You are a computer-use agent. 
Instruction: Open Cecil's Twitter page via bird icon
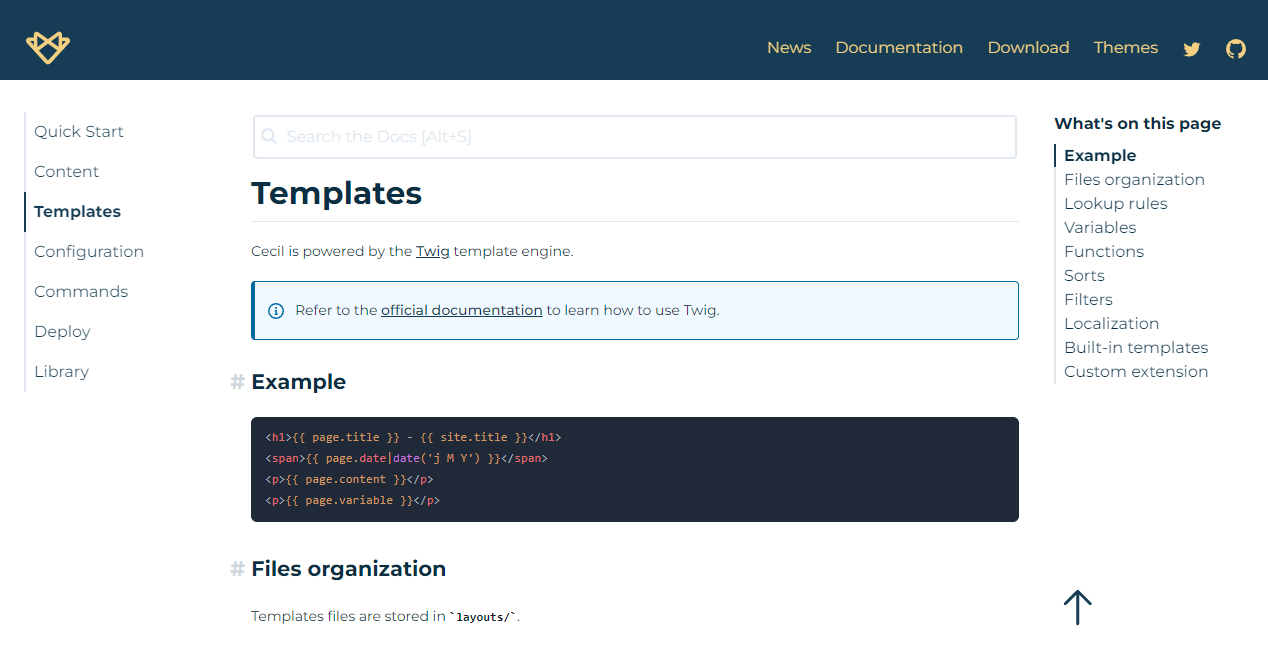click(1191, 48)
